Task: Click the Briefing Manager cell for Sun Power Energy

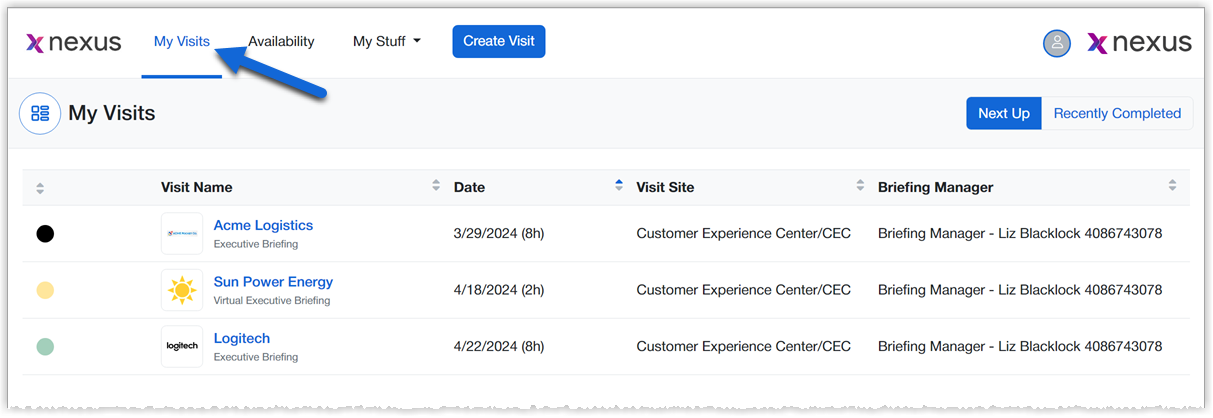Action: point(1020,290)
